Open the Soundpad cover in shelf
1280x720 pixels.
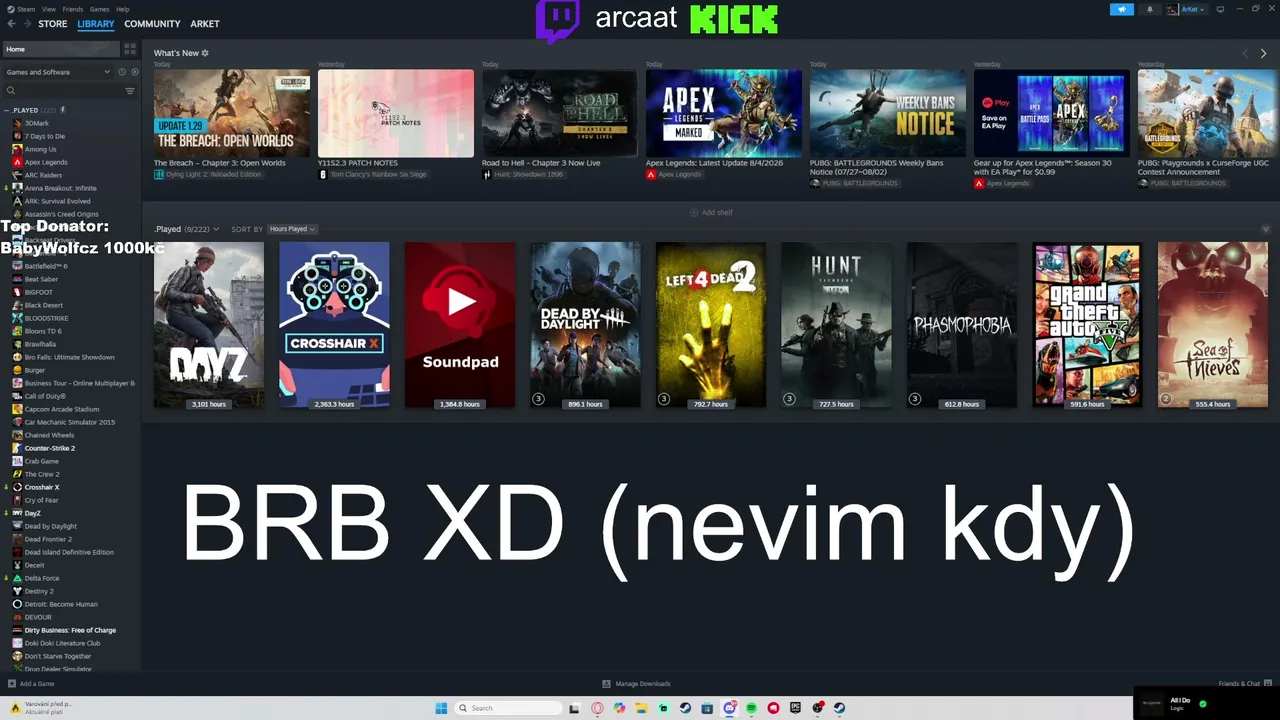(x=460, y=325)
